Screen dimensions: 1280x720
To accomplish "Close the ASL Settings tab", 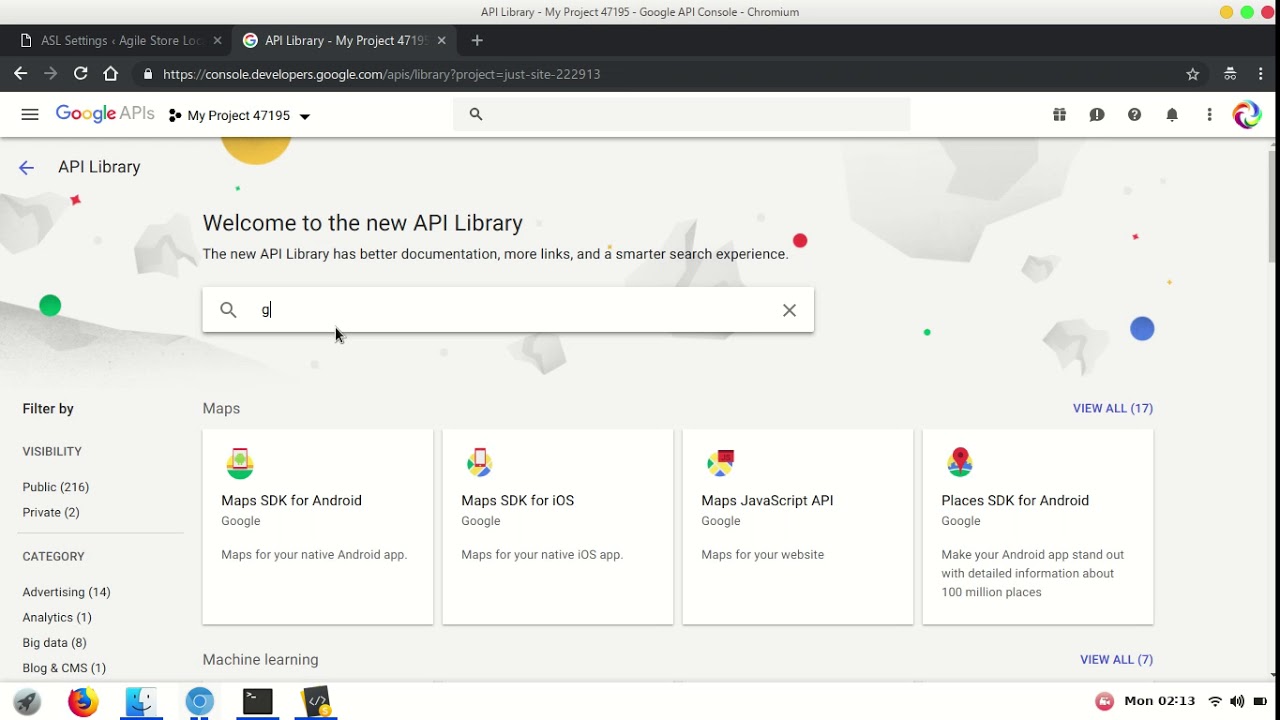I will pyautogui.click(x=217, y=41).
